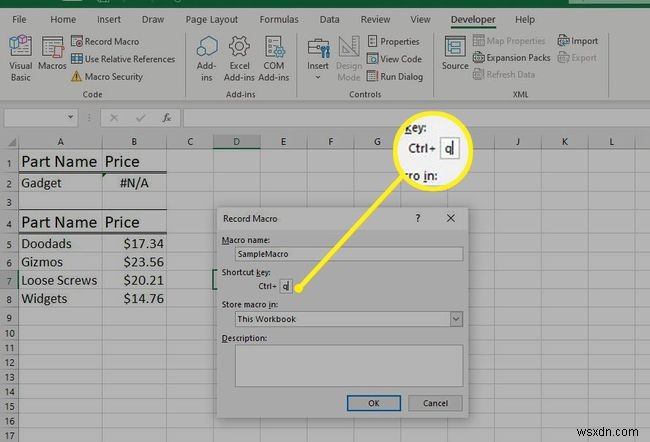650x442 pixels.
Task: Open control Properties
Action: tap(393, 41)
